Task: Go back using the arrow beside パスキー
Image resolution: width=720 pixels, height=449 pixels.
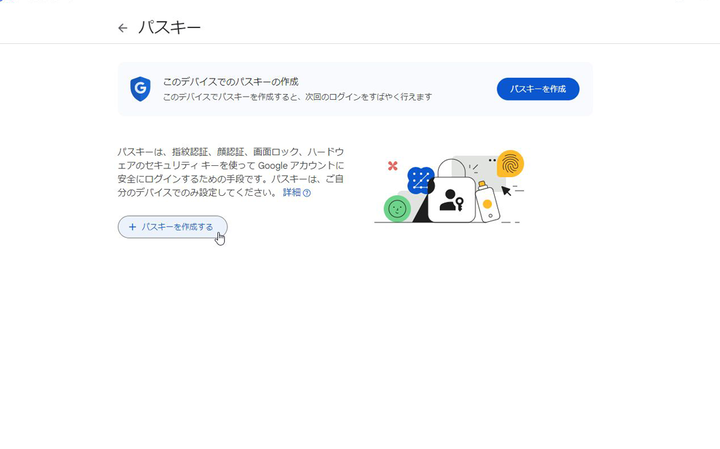Action: pos(123,28)
